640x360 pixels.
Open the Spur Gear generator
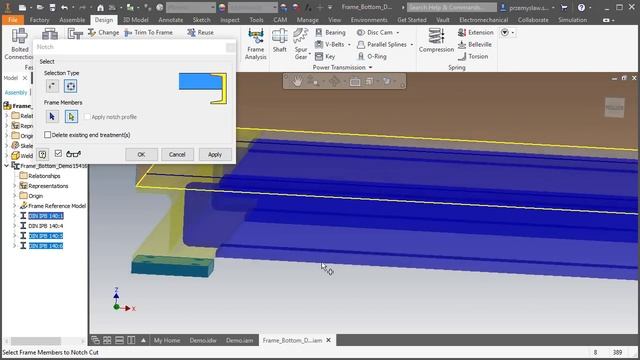pos(301,44)
